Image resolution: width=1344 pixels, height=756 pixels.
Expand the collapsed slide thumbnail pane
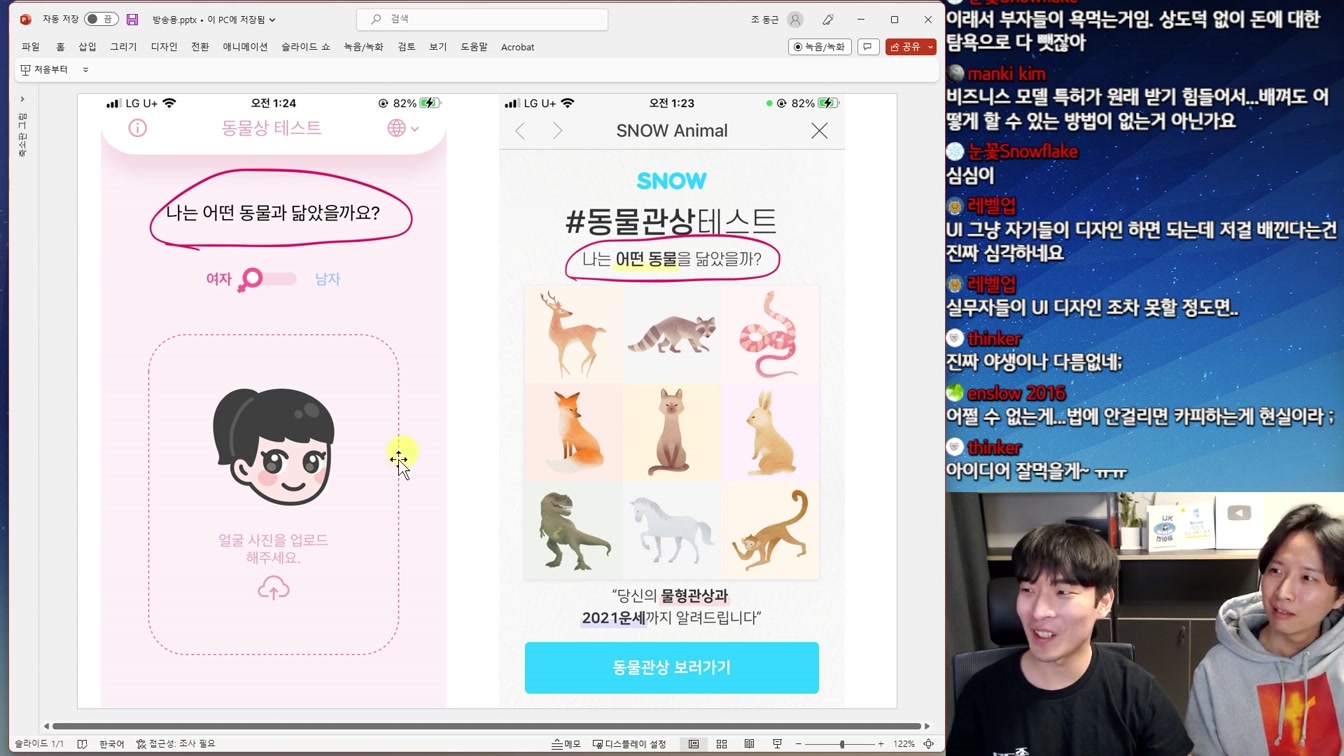pyautogui.click(x=22, y=99)
